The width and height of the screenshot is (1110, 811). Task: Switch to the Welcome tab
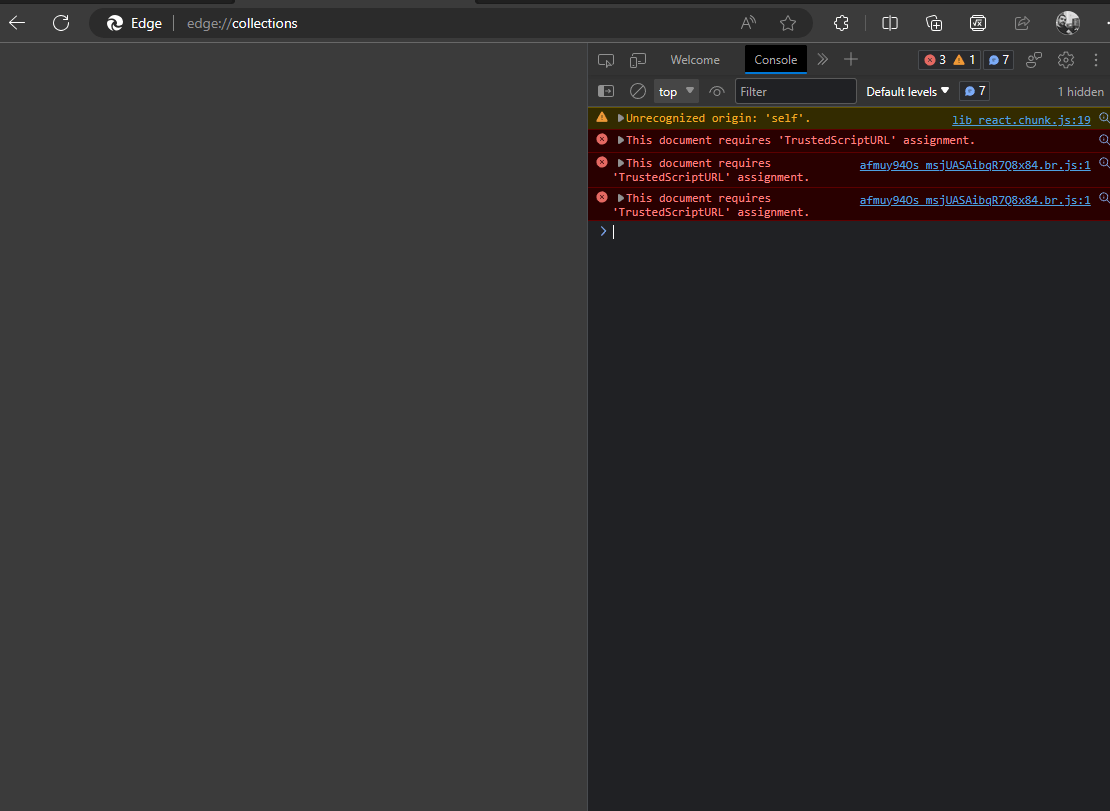coord(695,60)
